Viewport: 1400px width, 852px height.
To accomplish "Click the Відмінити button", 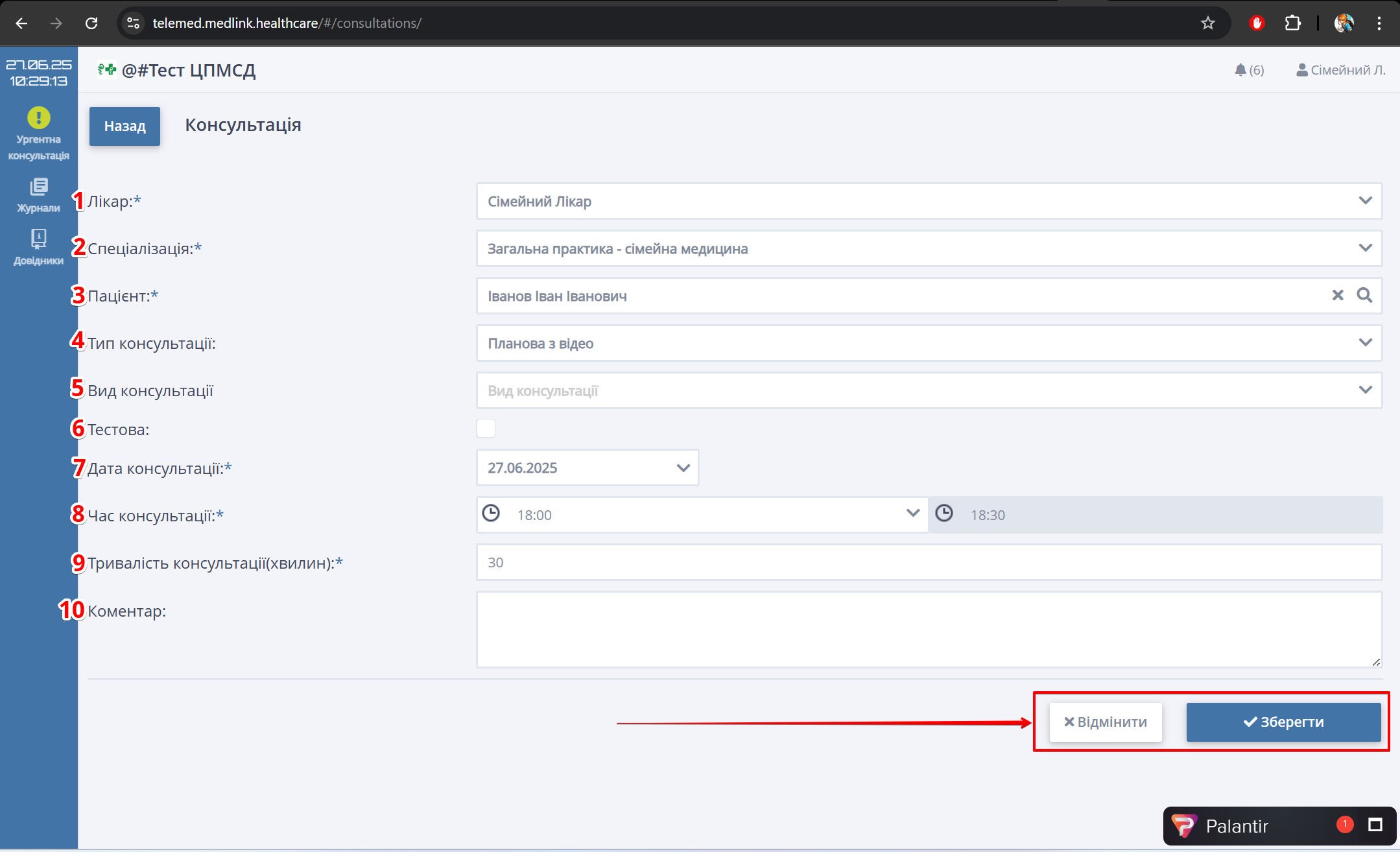I will (x=1106, y=722).
